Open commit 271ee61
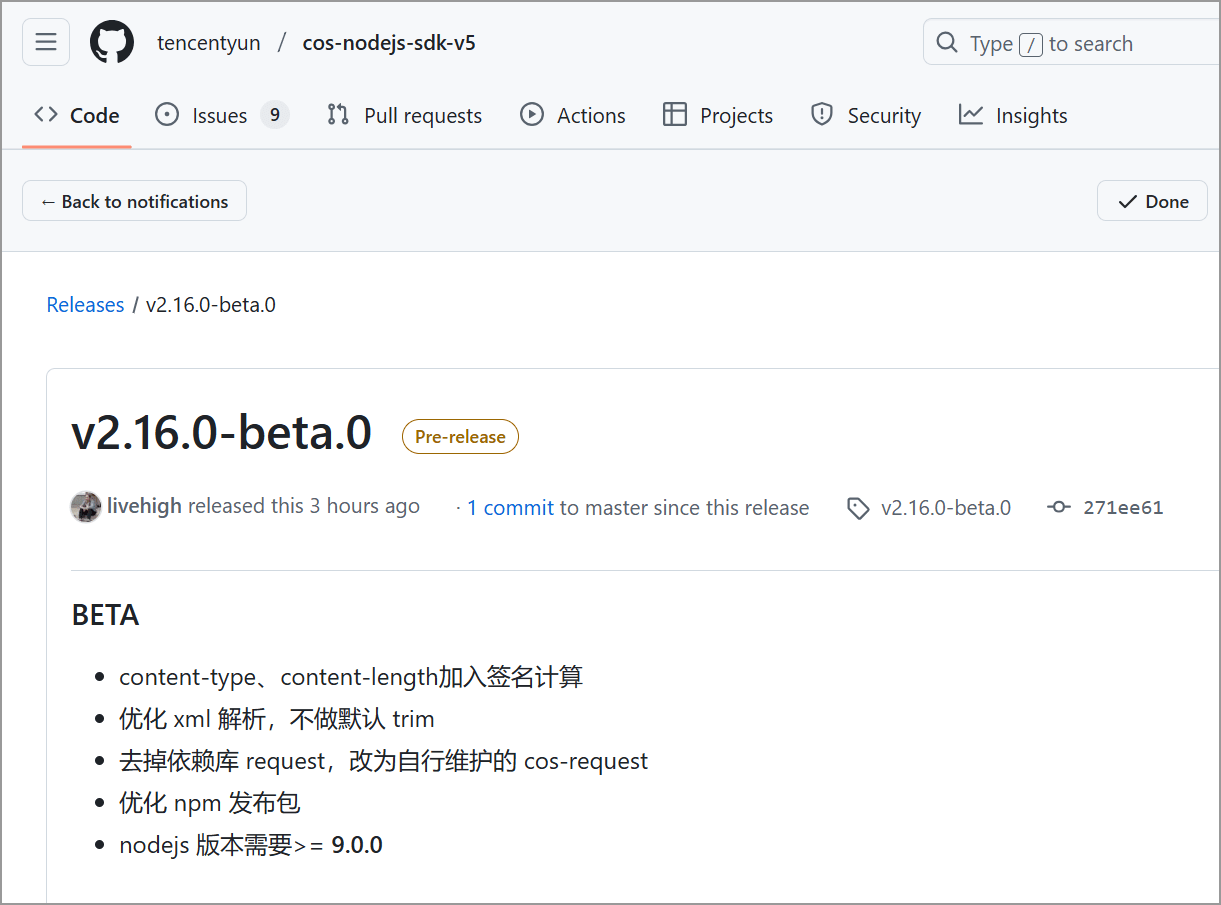This screenshot has width=1221, height=905. [1123, 508]
